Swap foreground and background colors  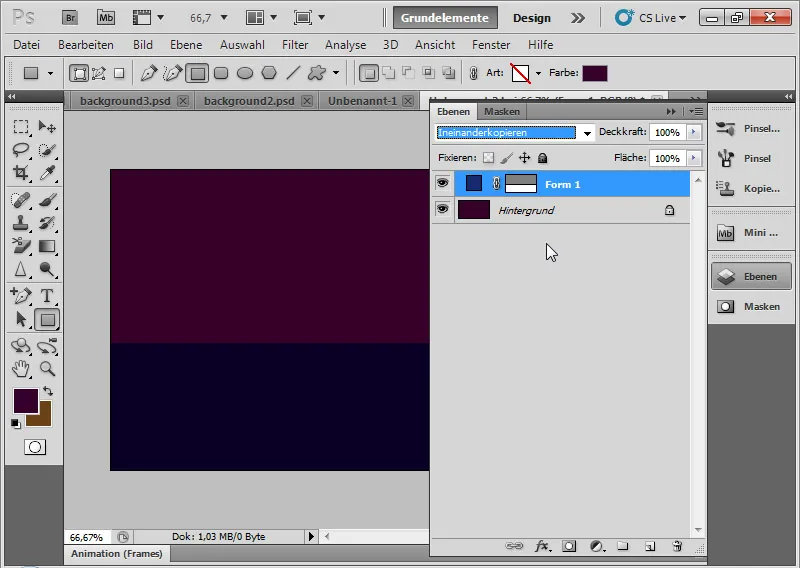(48, 391)
